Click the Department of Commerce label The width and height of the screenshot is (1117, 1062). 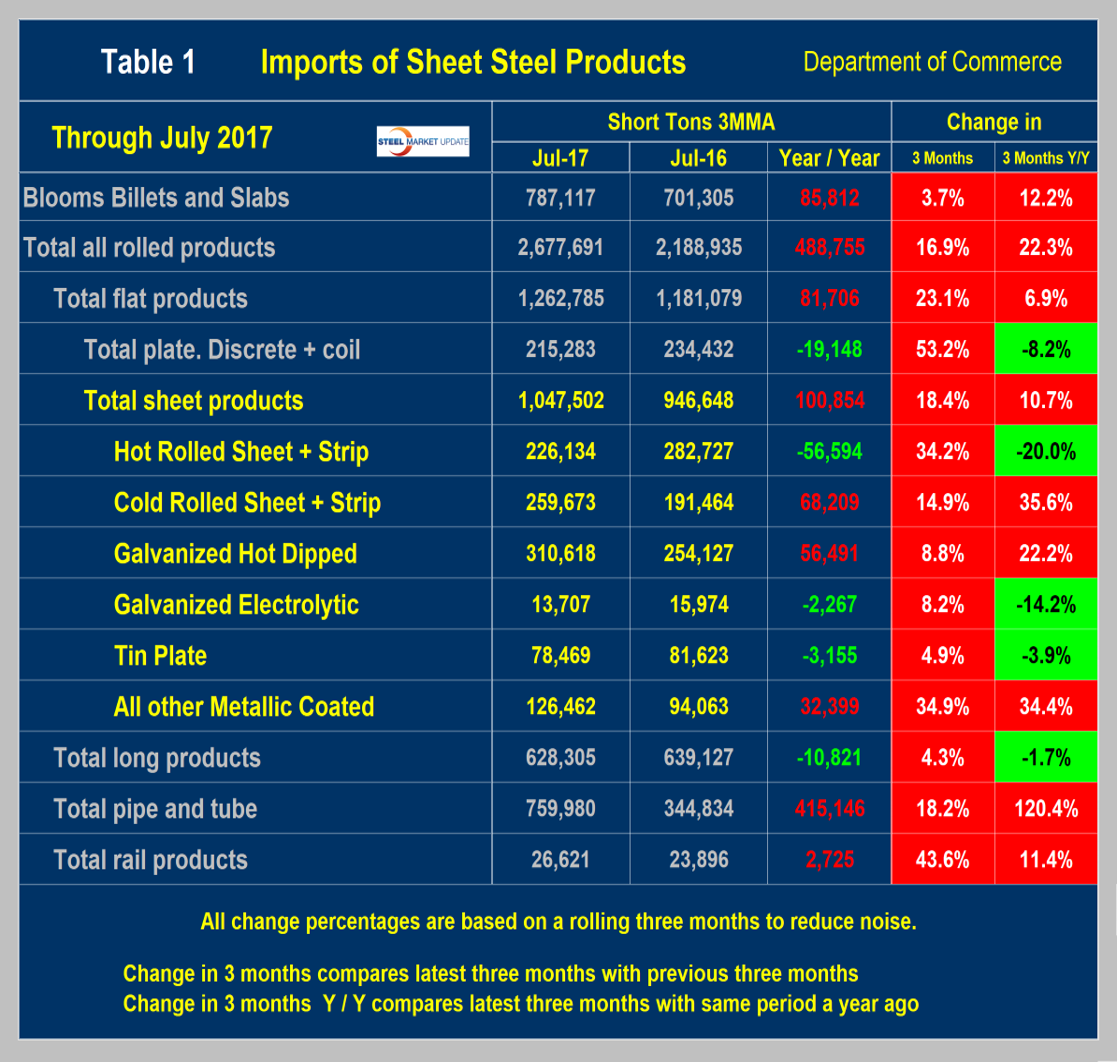932,62
